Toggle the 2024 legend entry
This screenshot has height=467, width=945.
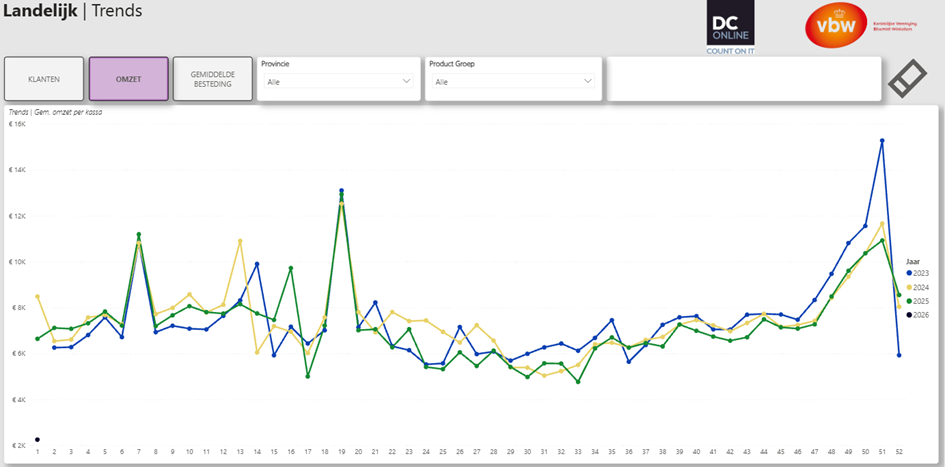pos(915,287)
